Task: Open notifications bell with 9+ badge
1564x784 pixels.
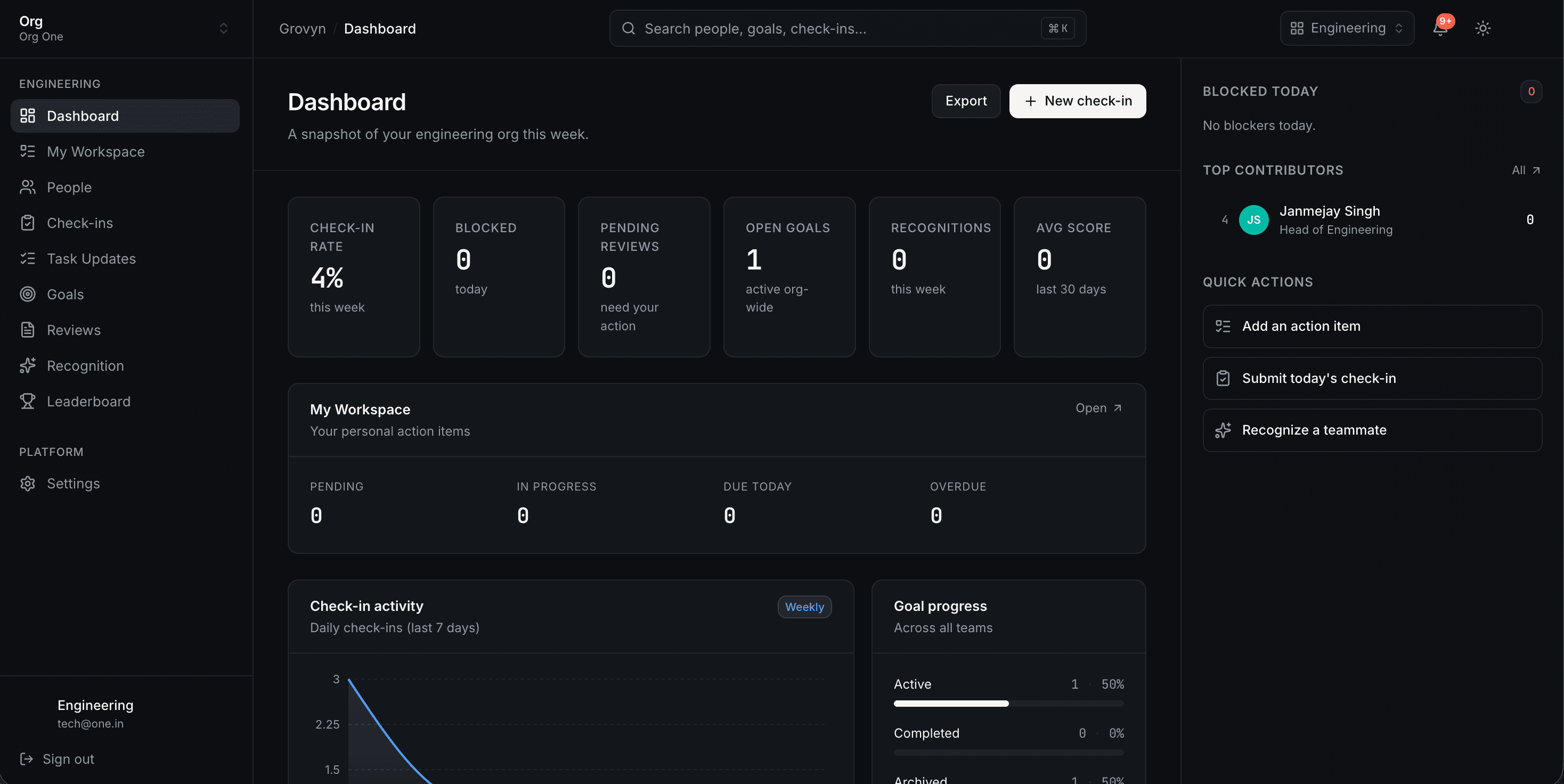Action: tap(1441, 28)
